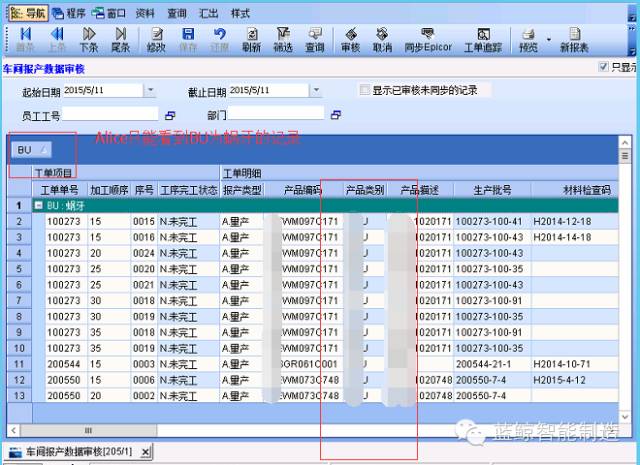Open 工单追踪 work order tracking

point(483,34)
